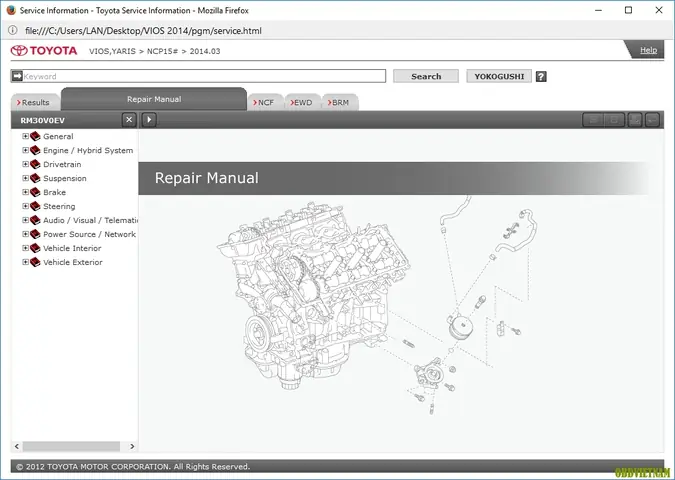Image resolution: width=675 pixels, height=480 pixels.
Task: Expand the Vehicle Interior node
Action: (x=25, y=248)
